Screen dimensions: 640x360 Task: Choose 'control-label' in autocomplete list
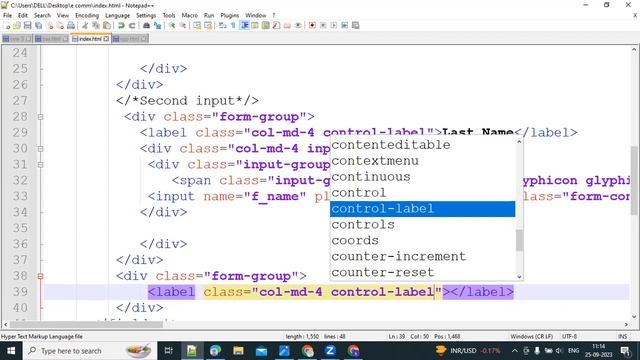pos(422,209)
